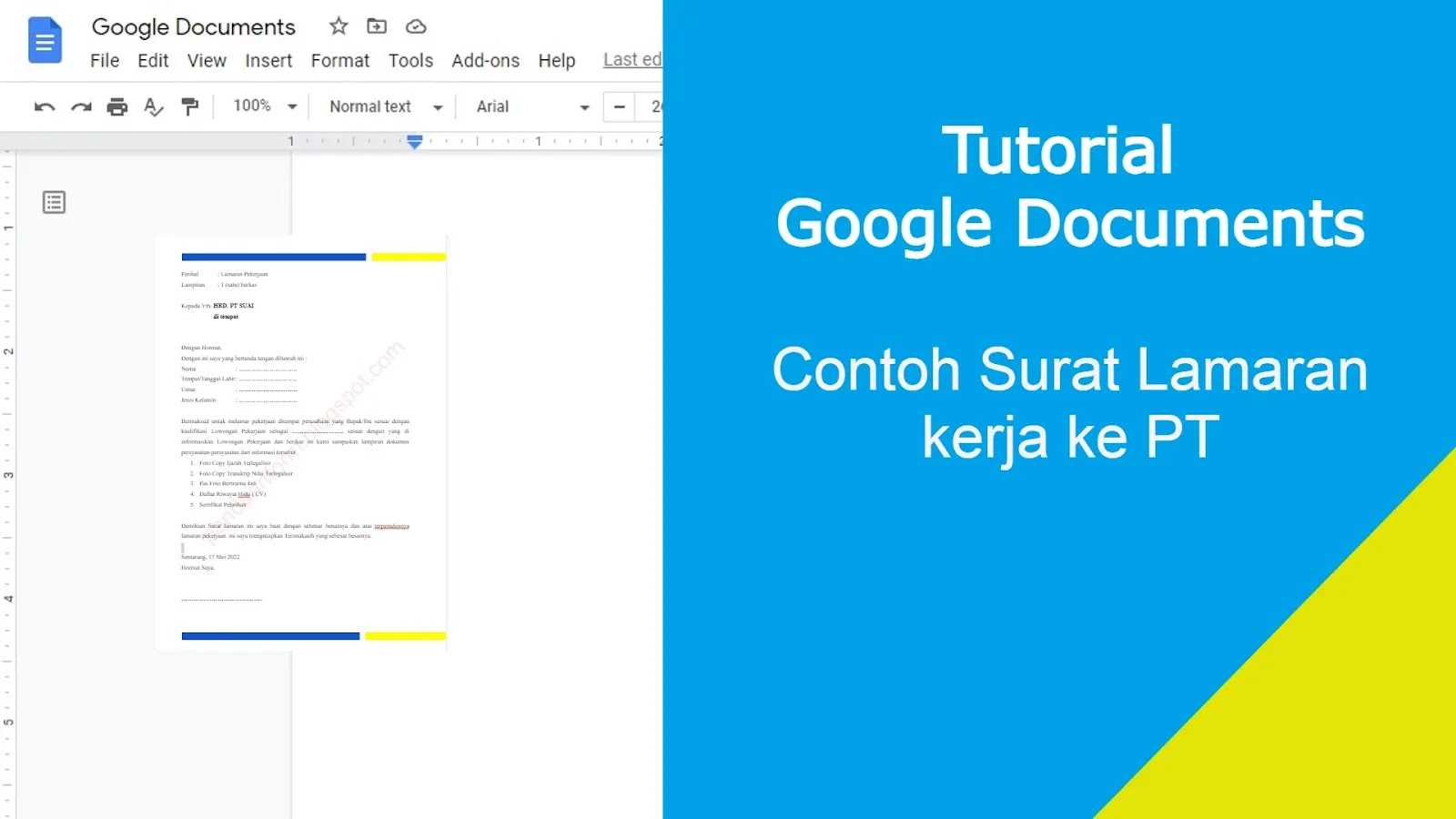Show document outline icon
The height and width of the screenshot is (819, 1456).
(x=55, y=202)
